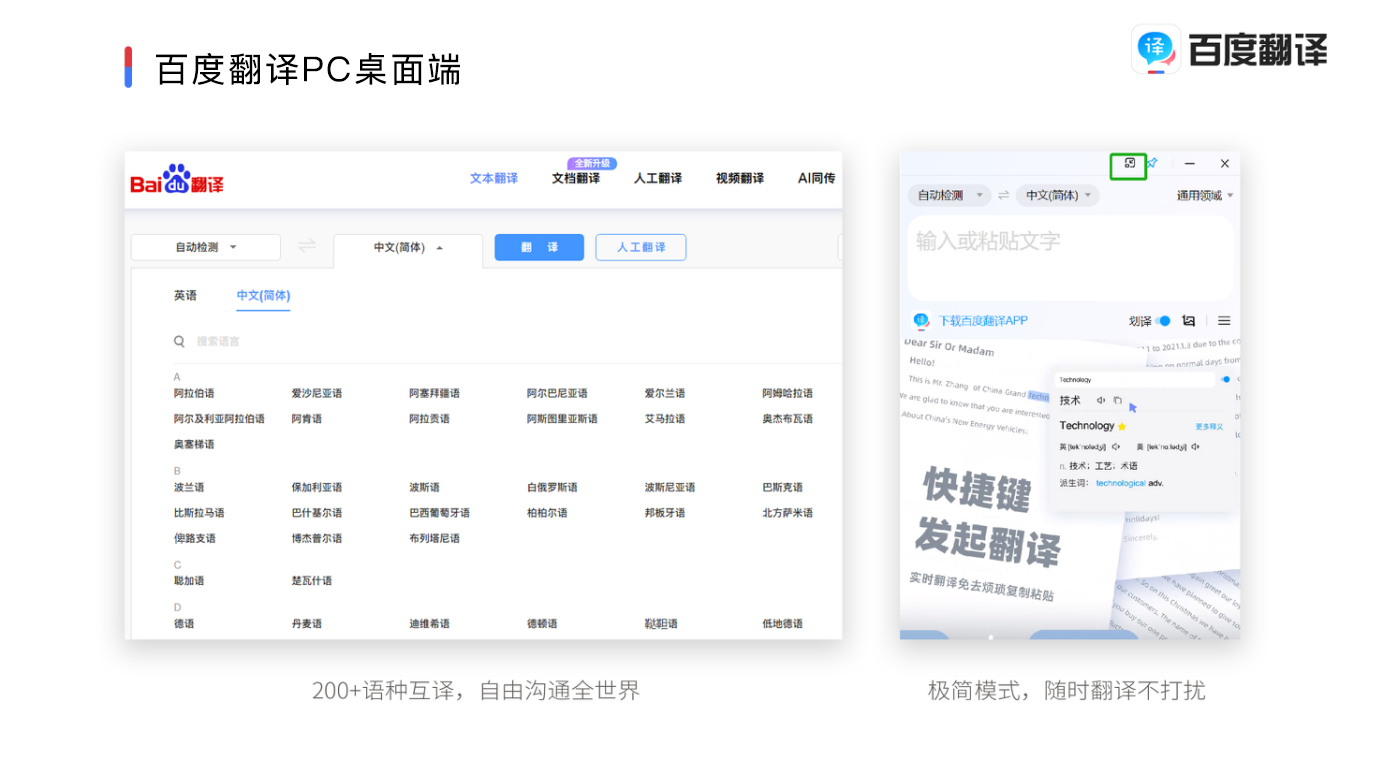
Task: Select 保加利亚语 language
Action: point(317,487)
